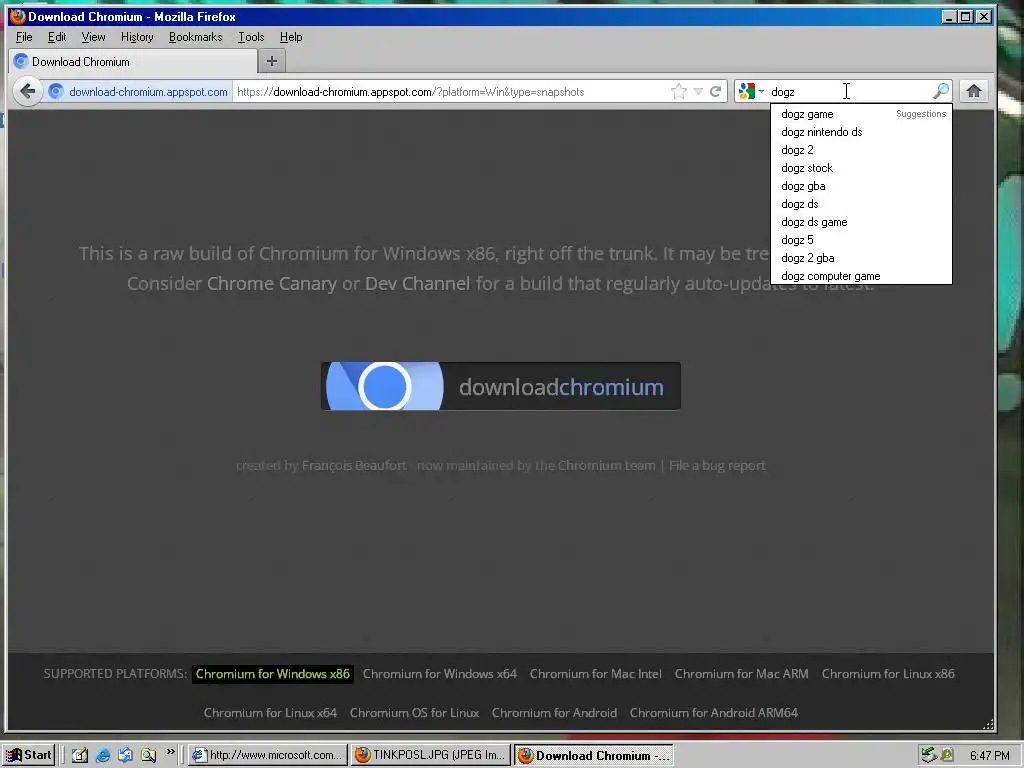This screenshot has width=1024, height=768.
Task: Open the François Beaufort link
Action: pos(354,466)
